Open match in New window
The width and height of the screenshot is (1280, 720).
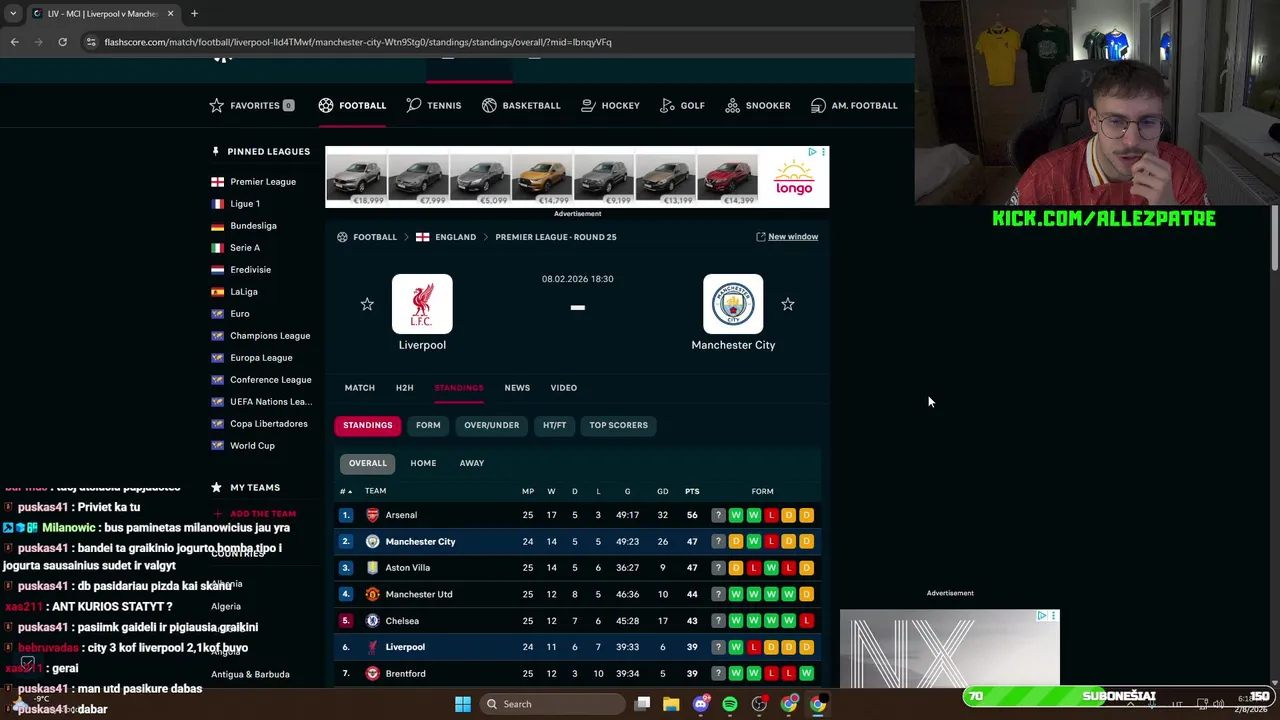pyautogui.click(x=786, y=237)
